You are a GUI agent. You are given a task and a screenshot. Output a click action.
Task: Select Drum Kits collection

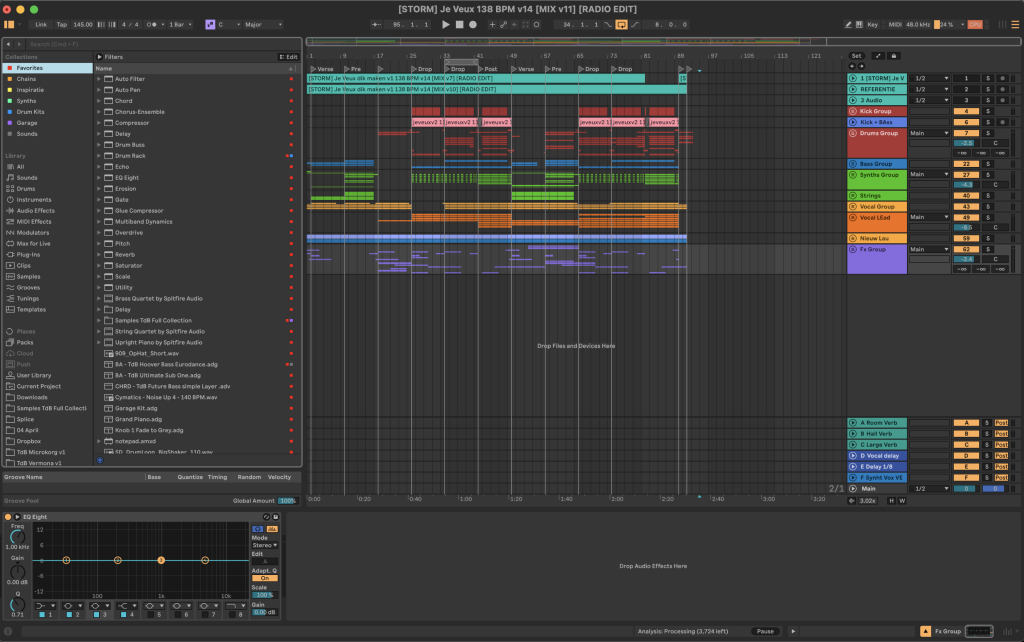30,112
